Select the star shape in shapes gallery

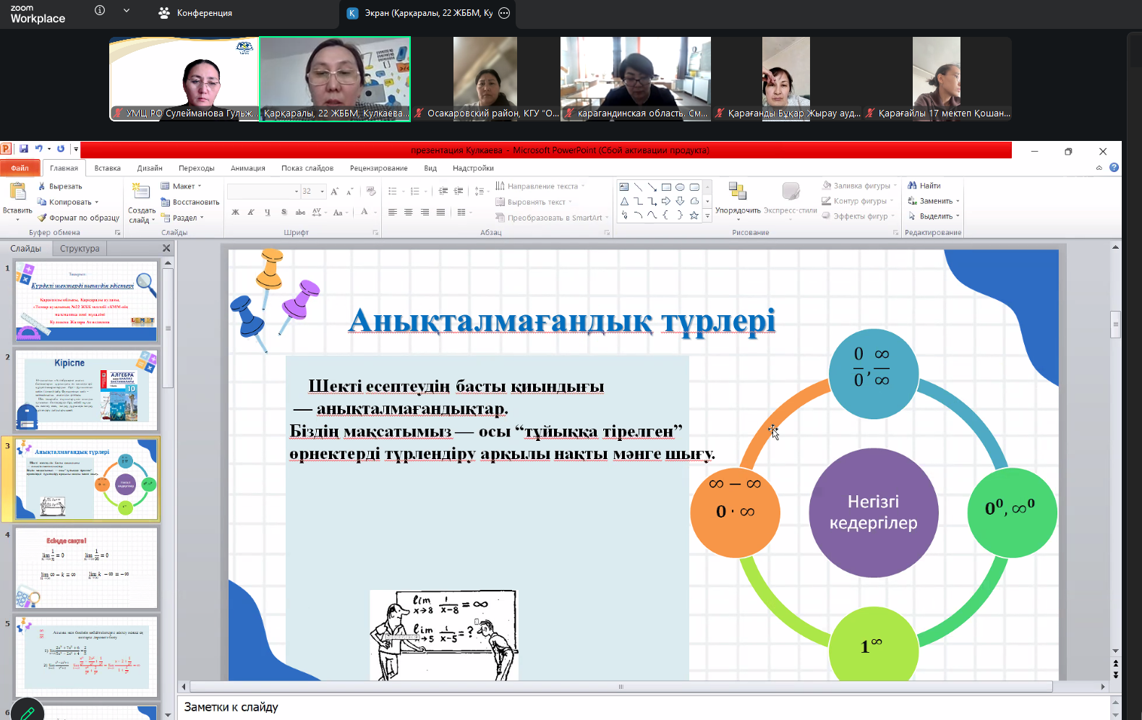click(693, 215)
